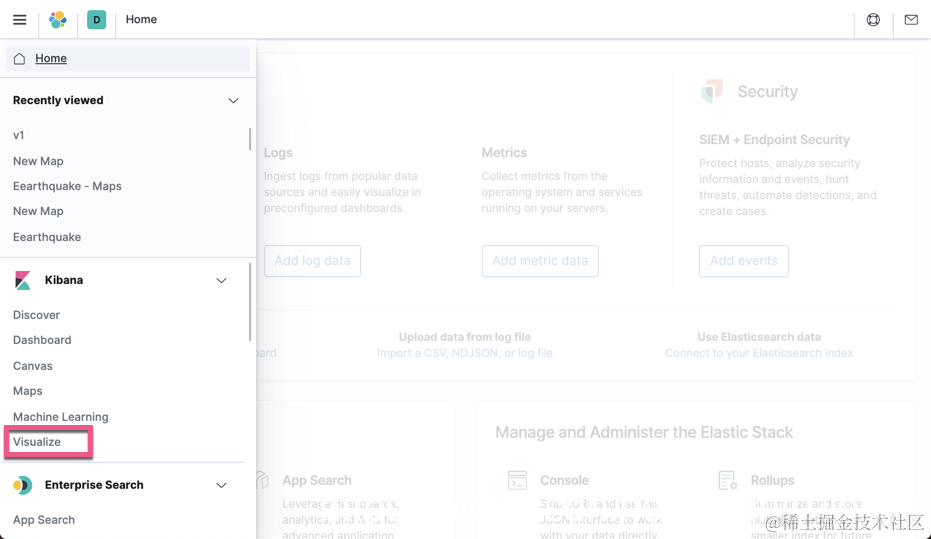Click the Security shield icon
Viewport: 931px width, 539px height.
pos(711,91)
